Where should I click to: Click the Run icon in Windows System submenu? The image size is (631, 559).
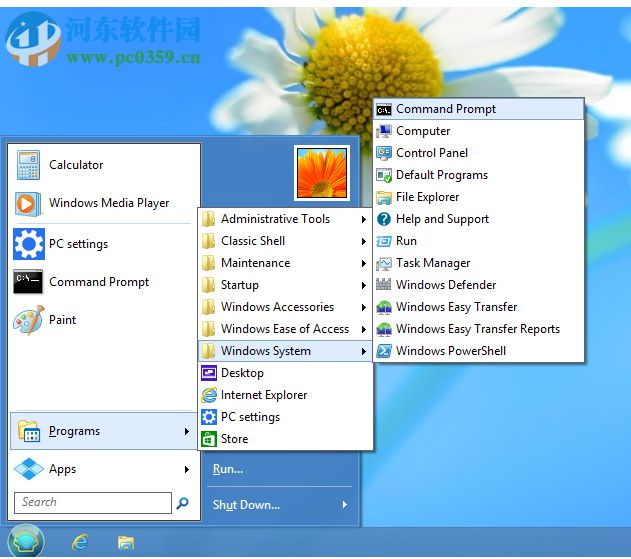click(x=384, y=241)
